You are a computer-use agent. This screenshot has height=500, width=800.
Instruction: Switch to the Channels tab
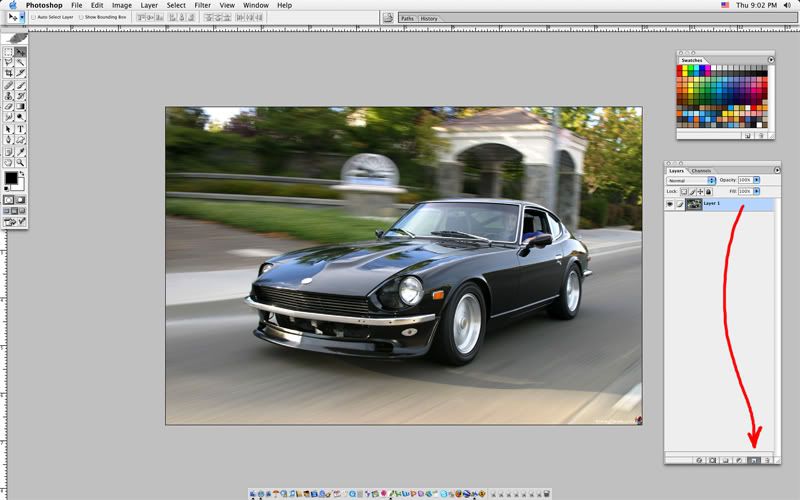pos(702,171)
